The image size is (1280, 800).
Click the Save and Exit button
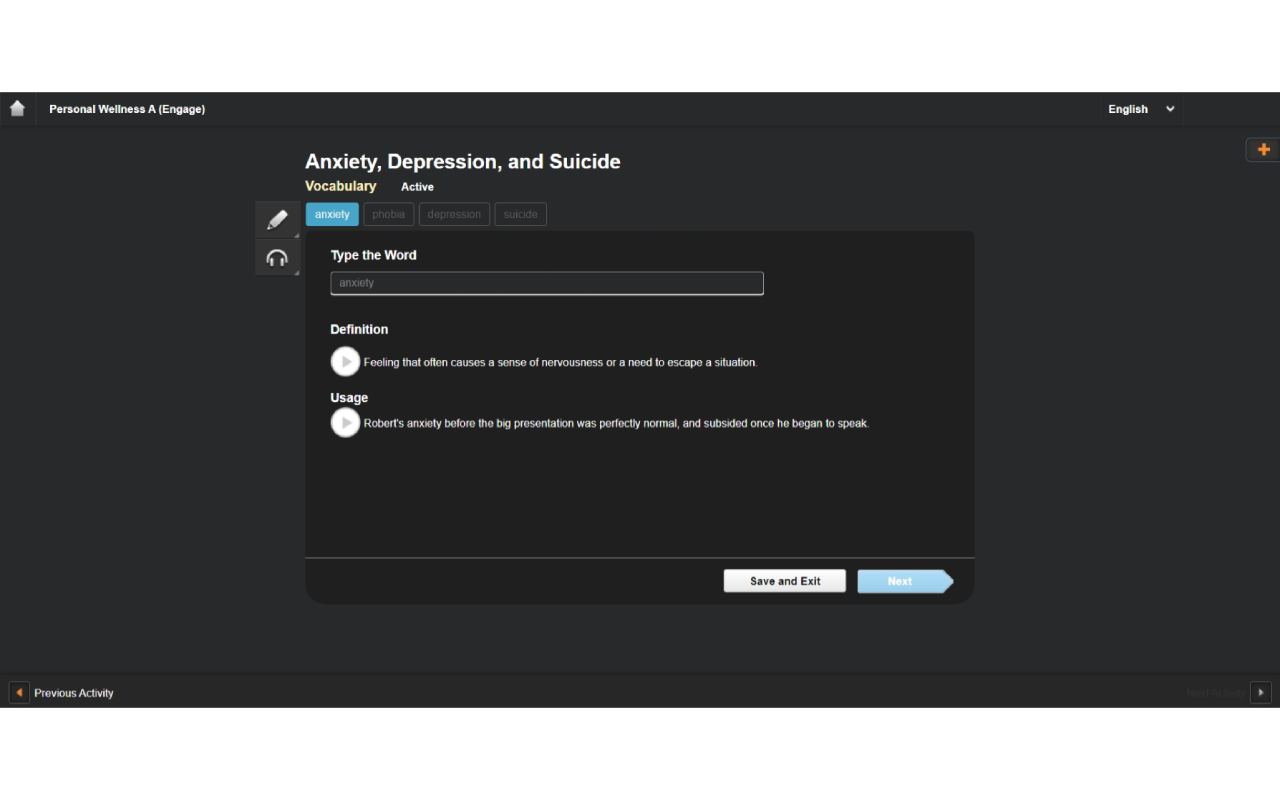784,580
